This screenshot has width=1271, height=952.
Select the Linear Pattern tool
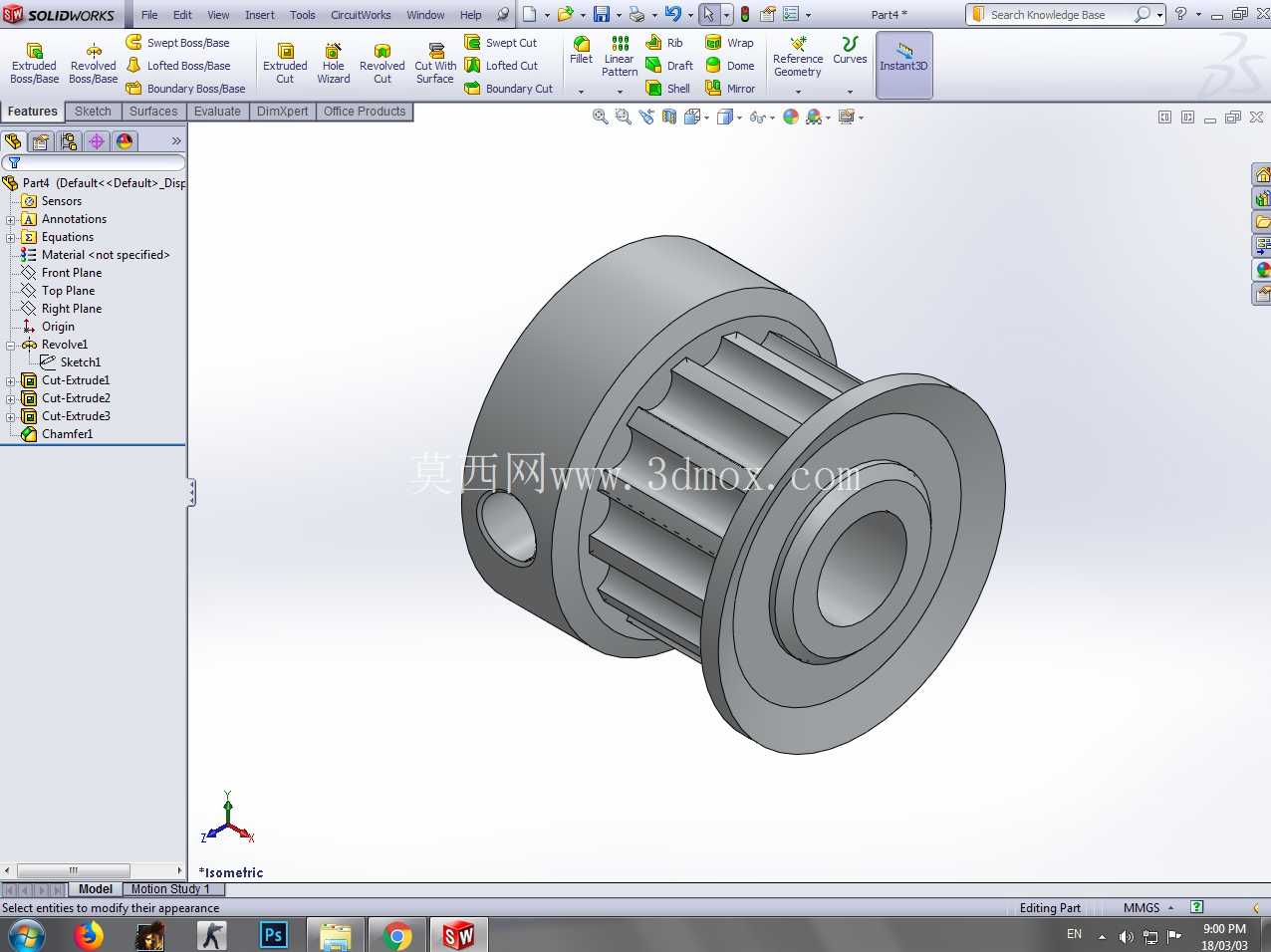pos(620,56)
